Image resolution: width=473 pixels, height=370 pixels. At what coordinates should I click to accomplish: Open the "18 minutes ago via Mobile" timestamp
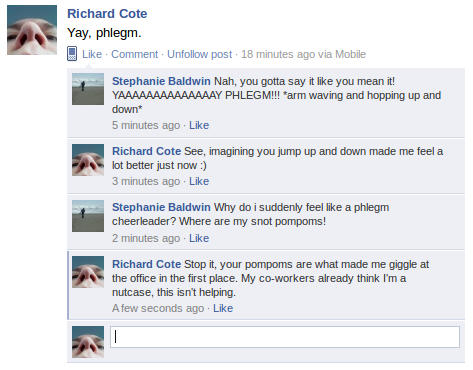click(303, 54)
